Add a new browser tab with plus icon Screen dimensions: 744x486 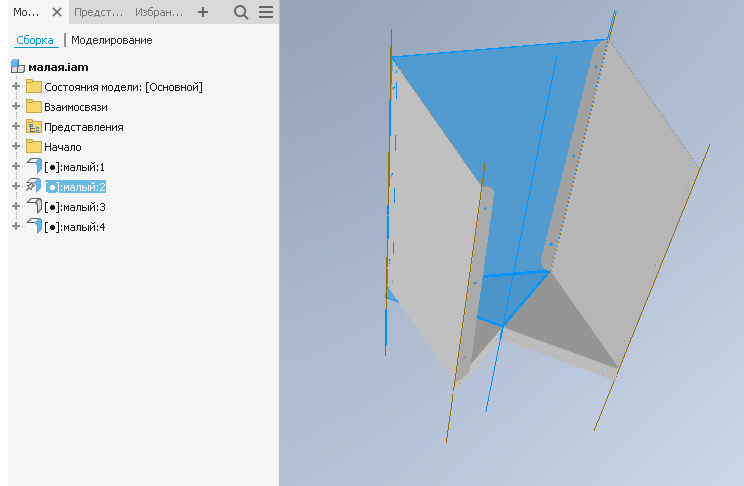203,12
